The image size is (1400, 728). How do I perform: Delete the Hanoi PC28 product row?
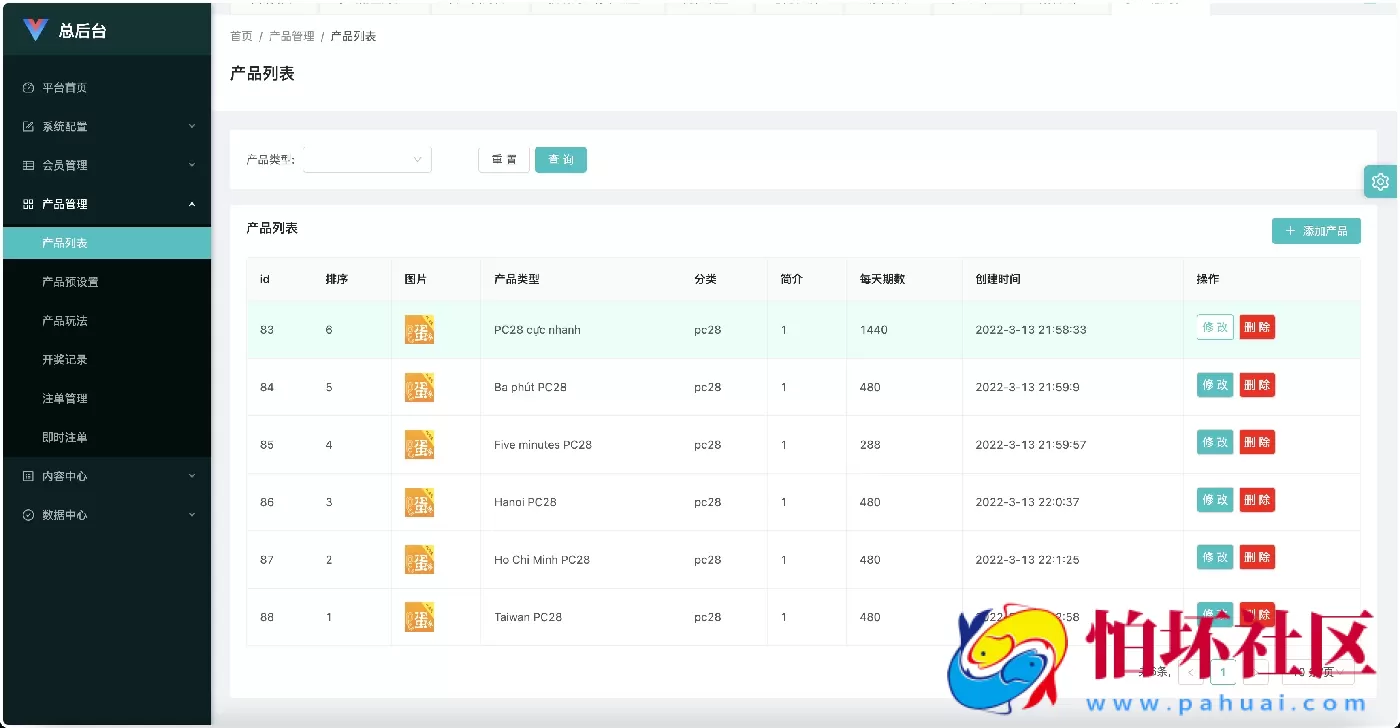[1257, 500]
